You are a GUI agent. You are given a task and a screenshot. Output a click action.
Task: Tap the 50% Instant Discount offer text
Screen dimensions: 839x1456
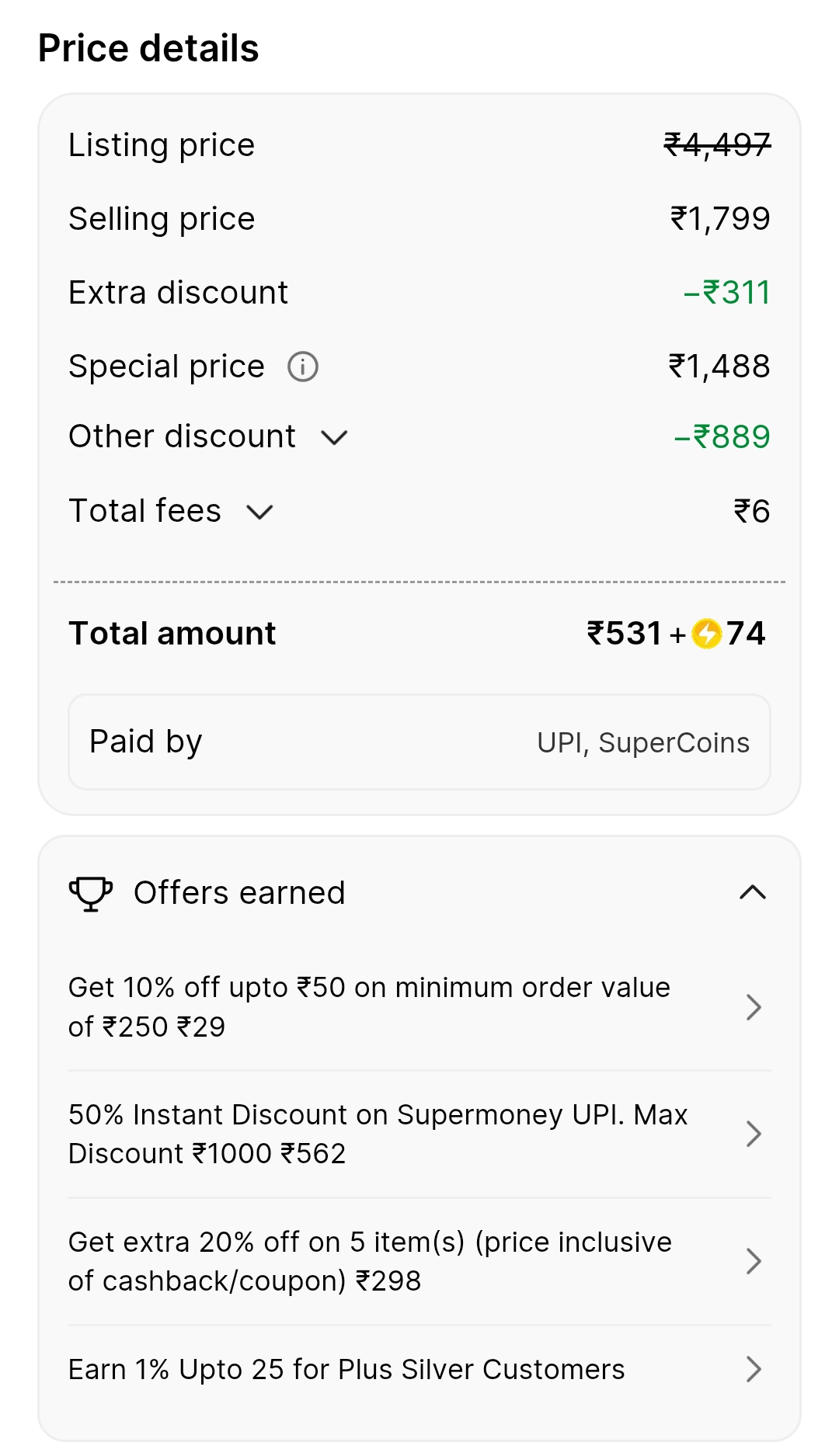[x=378, y=1134]
